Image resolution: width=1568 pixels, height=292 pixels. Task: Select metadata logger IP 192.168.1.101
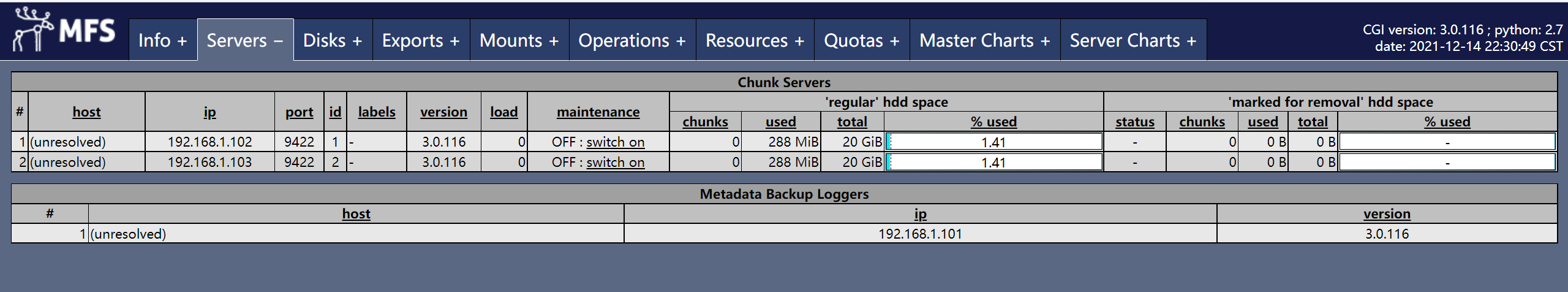(920, 234)
